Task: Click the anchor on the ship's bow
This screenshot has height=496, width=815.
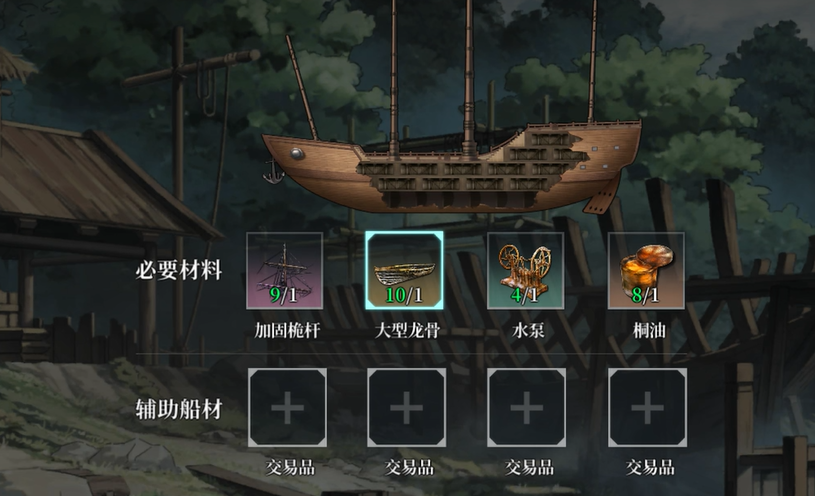Action: pyautogui.click(x=273, y=173)
